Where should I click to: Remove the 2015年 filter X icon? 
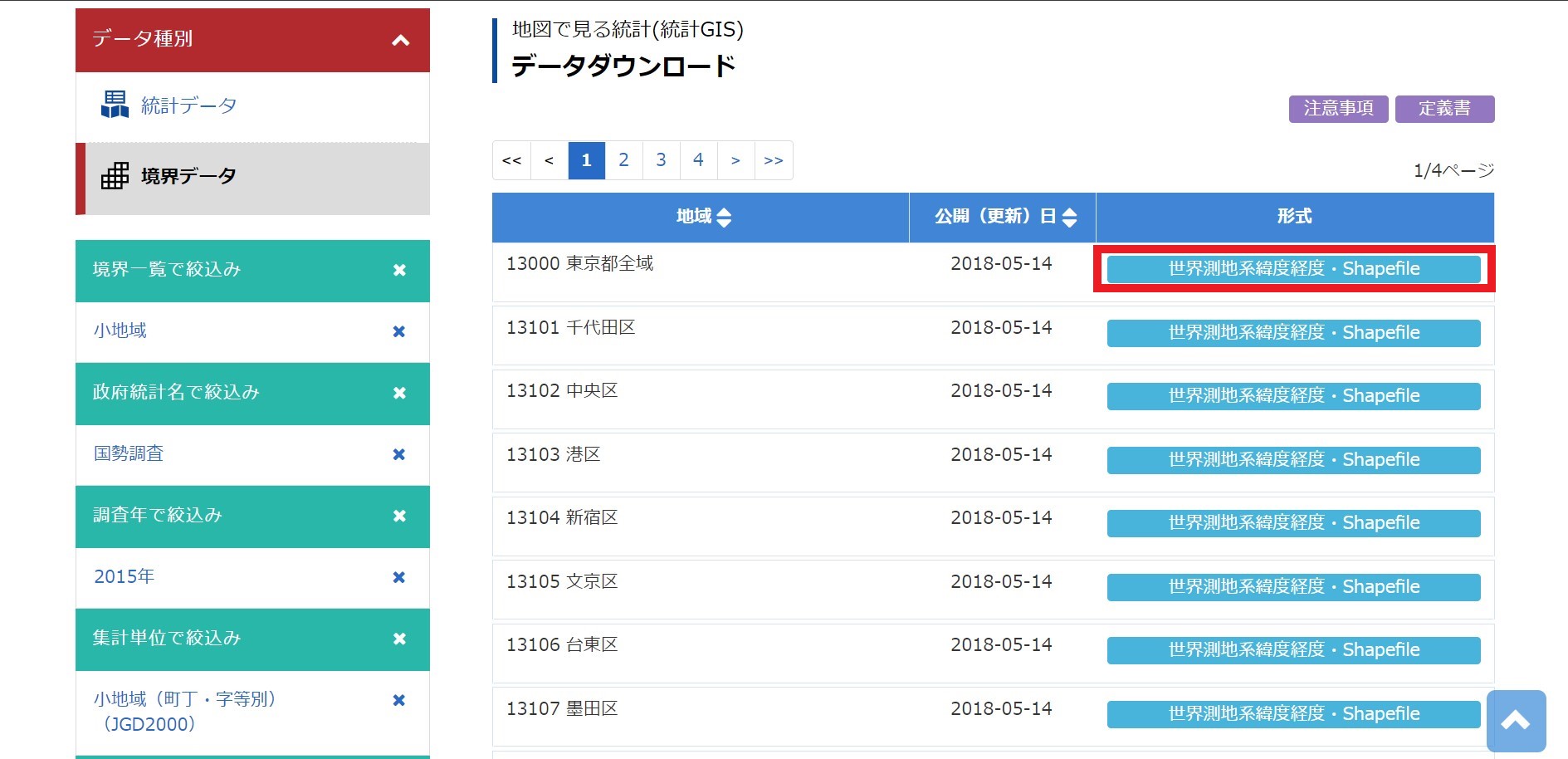tap(398, 577)
